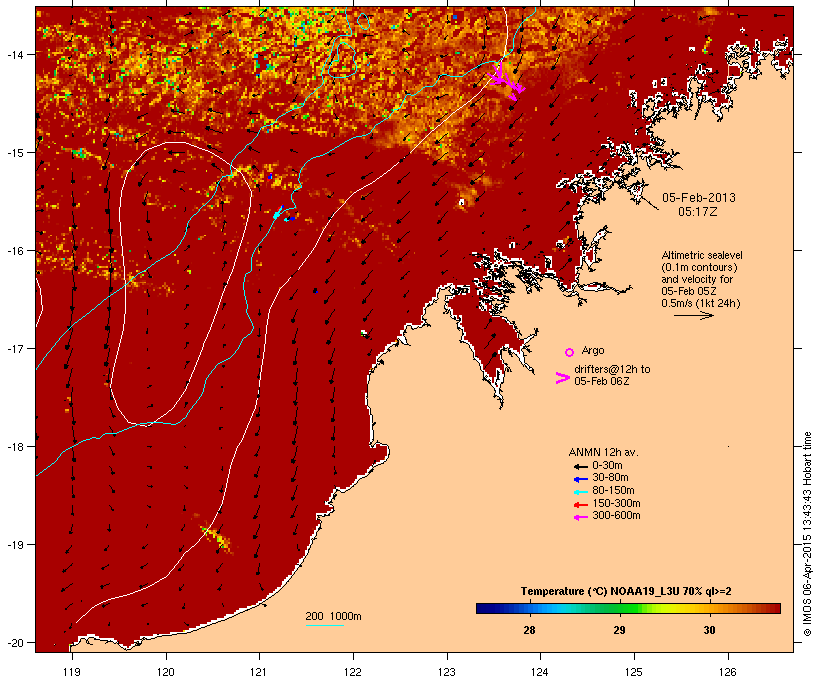Screen dimensions: 820x680
Task: Click the text 0.5m/s (1kt 24h)
Action: point(701,303)
